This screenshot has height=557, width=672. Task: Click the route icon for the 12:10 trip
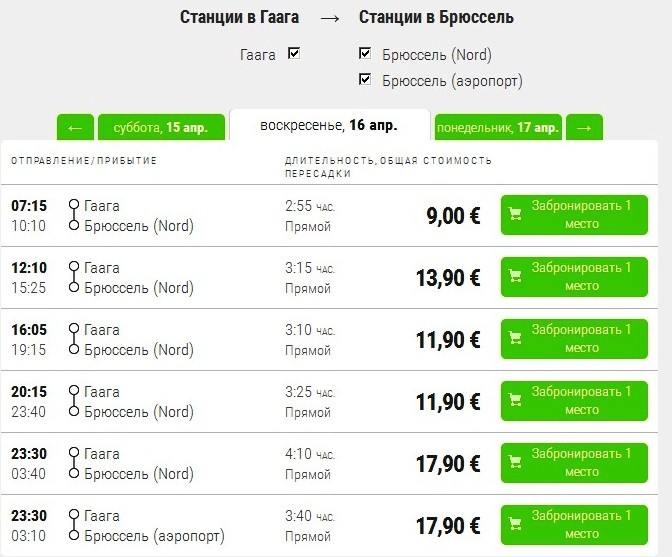pos(73,277)
